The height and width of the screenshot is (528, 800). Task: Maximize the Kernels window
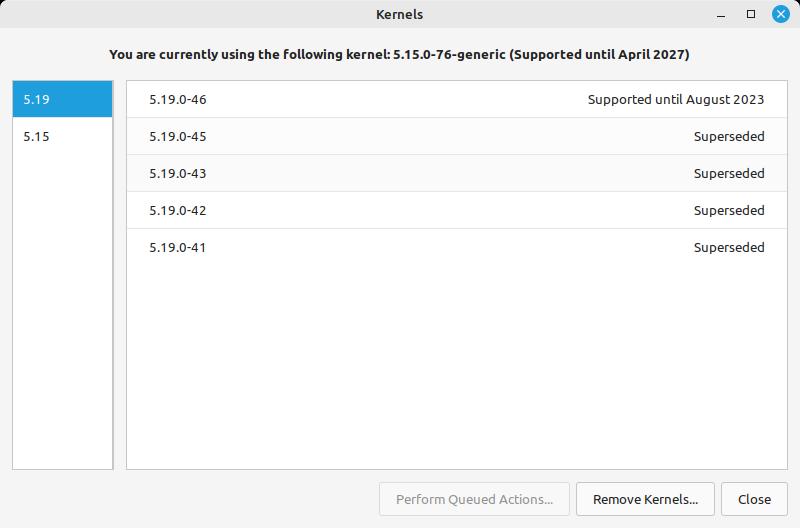(751, 14)
